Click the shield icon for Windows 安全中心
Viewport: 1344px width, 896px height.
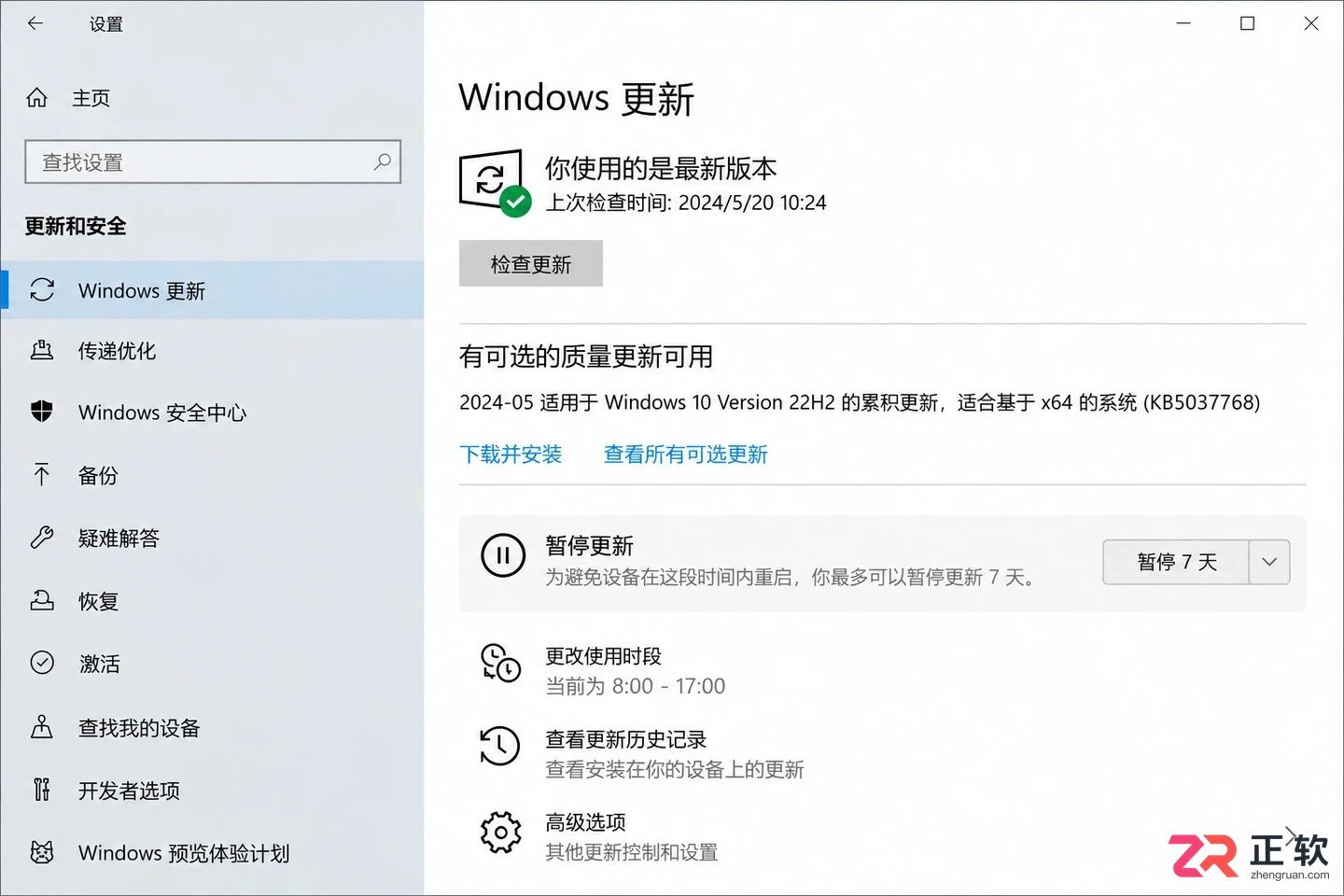click(x=42, y=412)
